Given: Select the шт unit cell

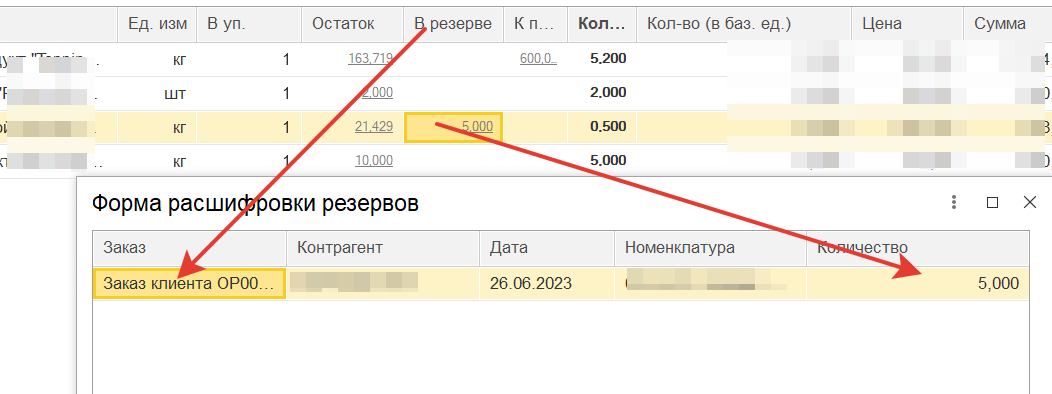Looking at the screenshot, I should [158, 93].
